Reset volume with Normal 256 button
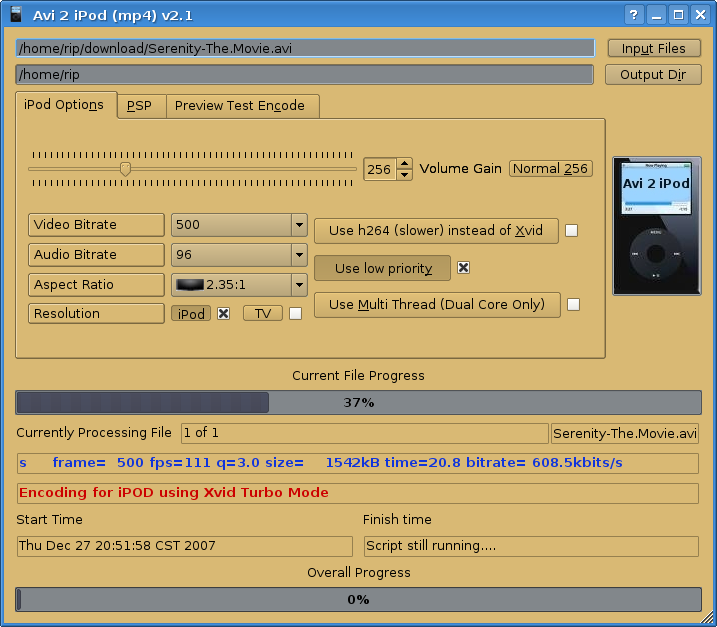 pyautogui.click(x=551, y=168)
